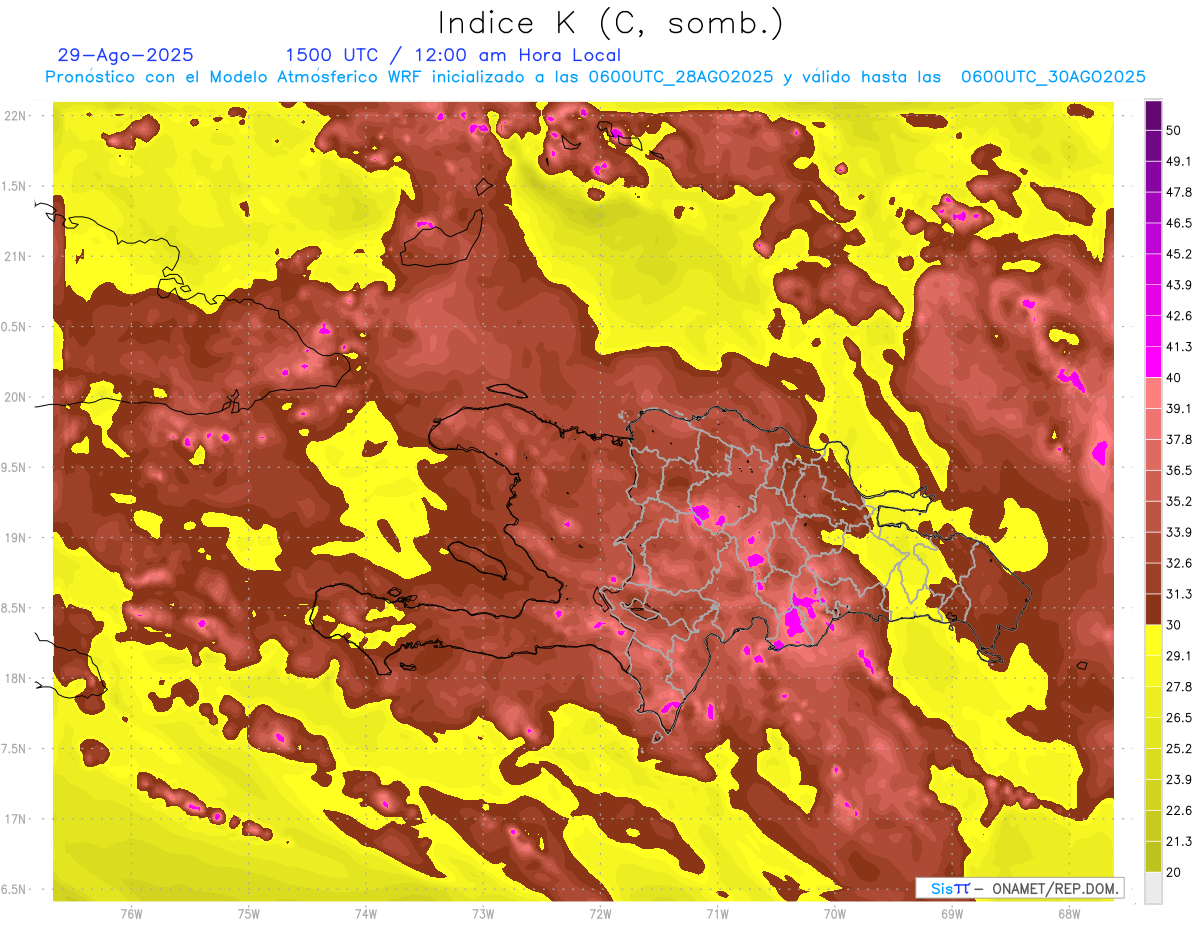Click the "69W" longitude label
1200x927 pixels.
pos(952,914)
